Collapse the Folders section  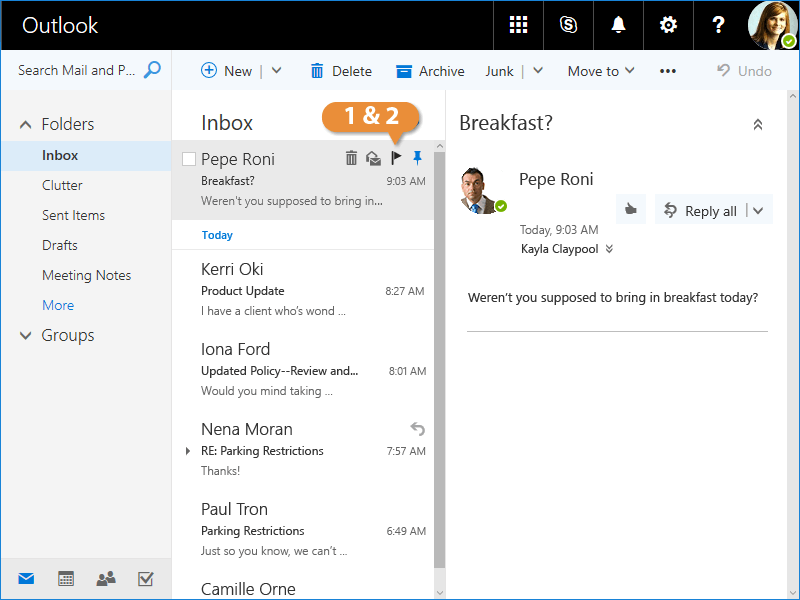coord(26,125)
